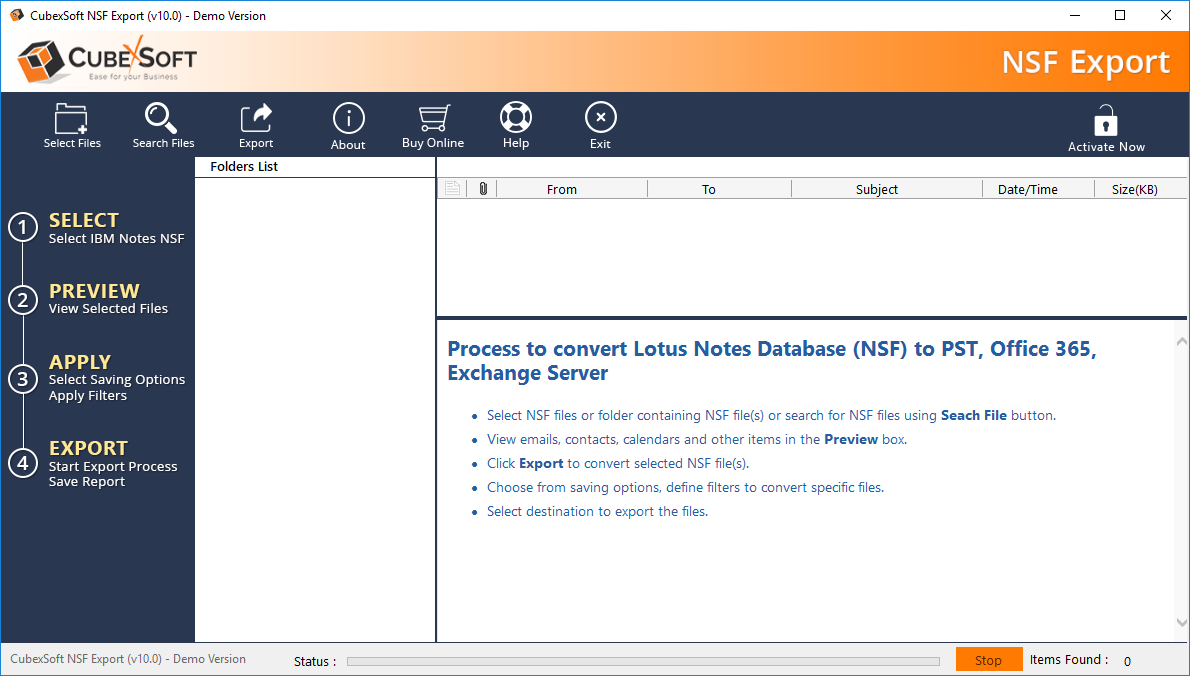The image size is (1190, 676).
Task: Sort emails by To column
Action: click(709, 189)
